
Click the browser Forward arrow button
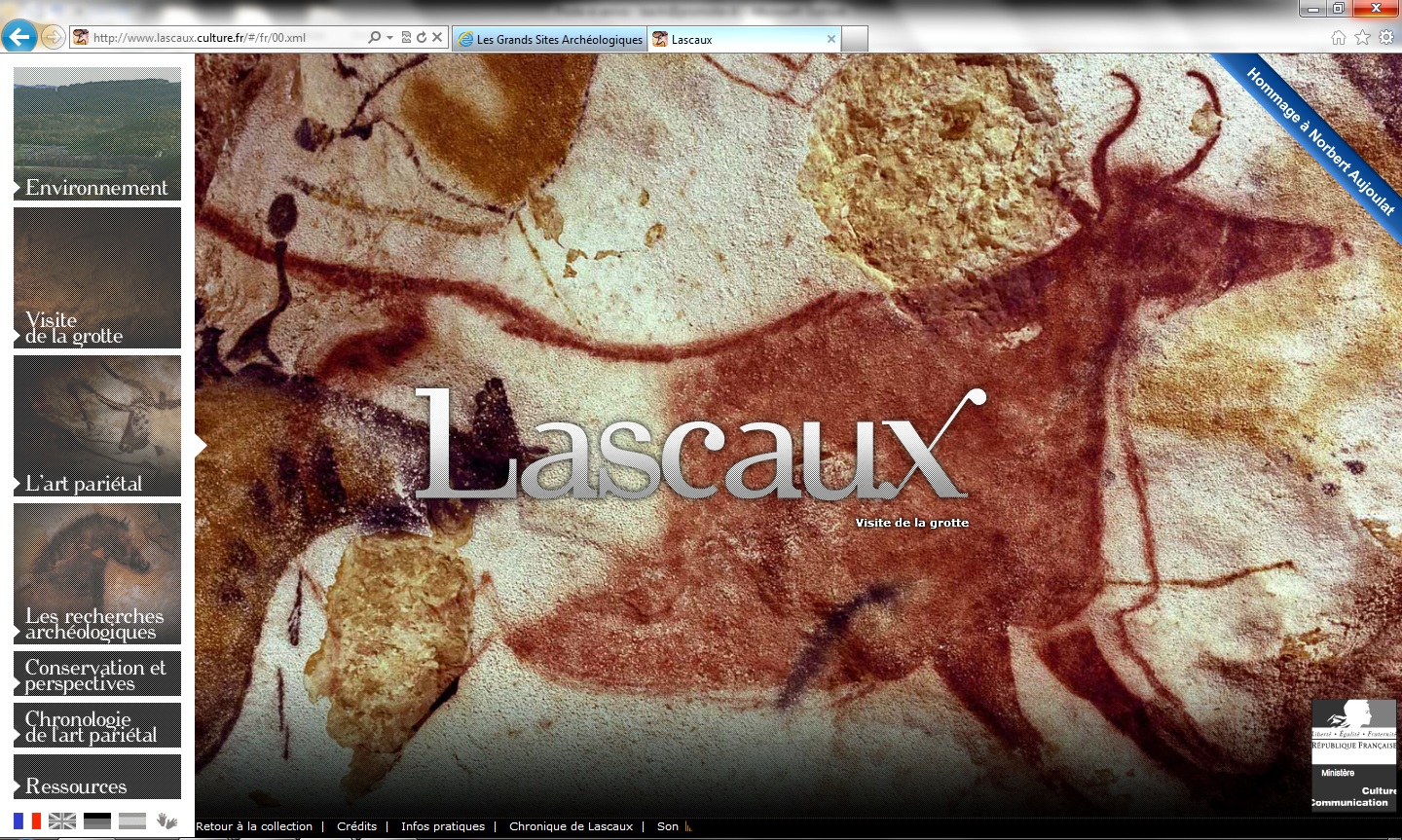click(x=53, y=38)
